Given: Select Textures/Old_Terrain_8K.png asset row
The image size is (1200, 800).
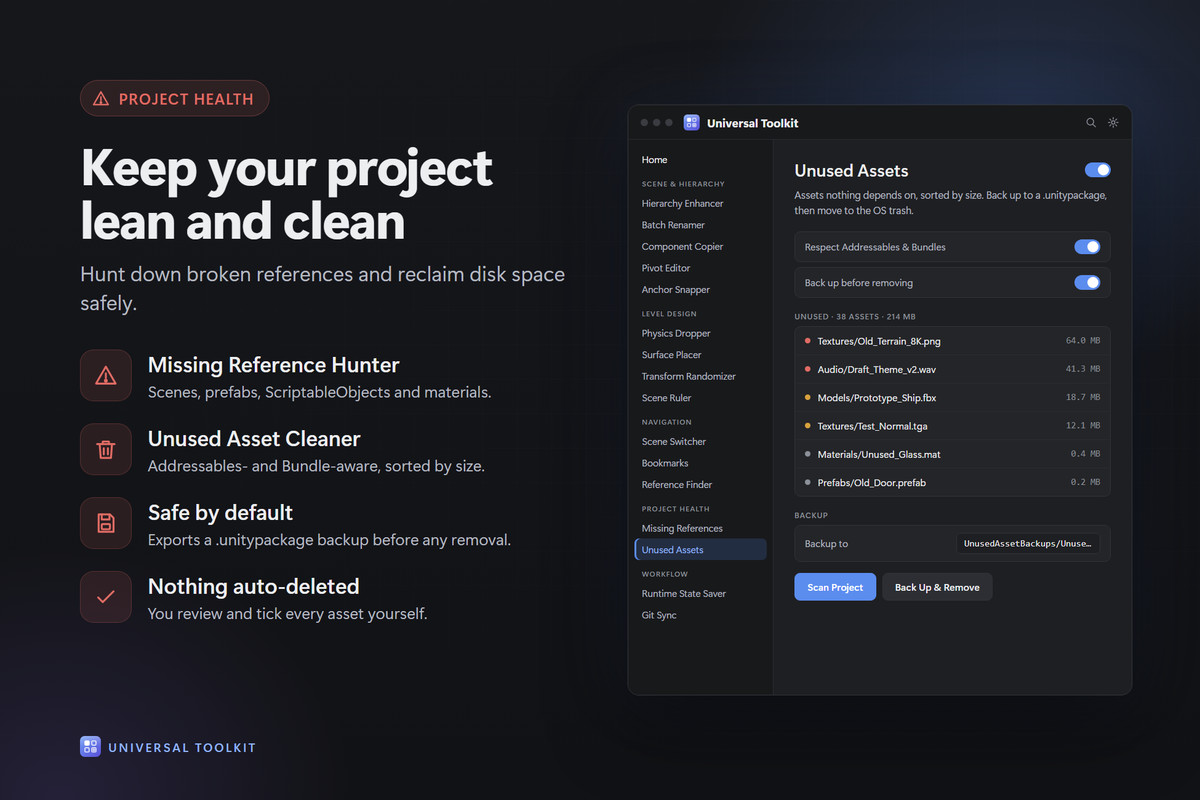Looking at the screenshot, I should (952, 341).
